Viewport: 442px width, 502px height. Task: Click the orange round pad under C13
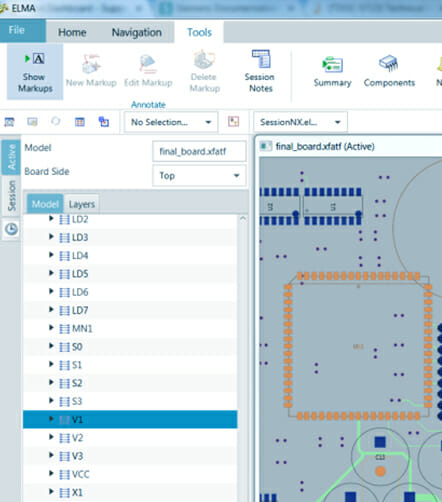coord(380,471)
